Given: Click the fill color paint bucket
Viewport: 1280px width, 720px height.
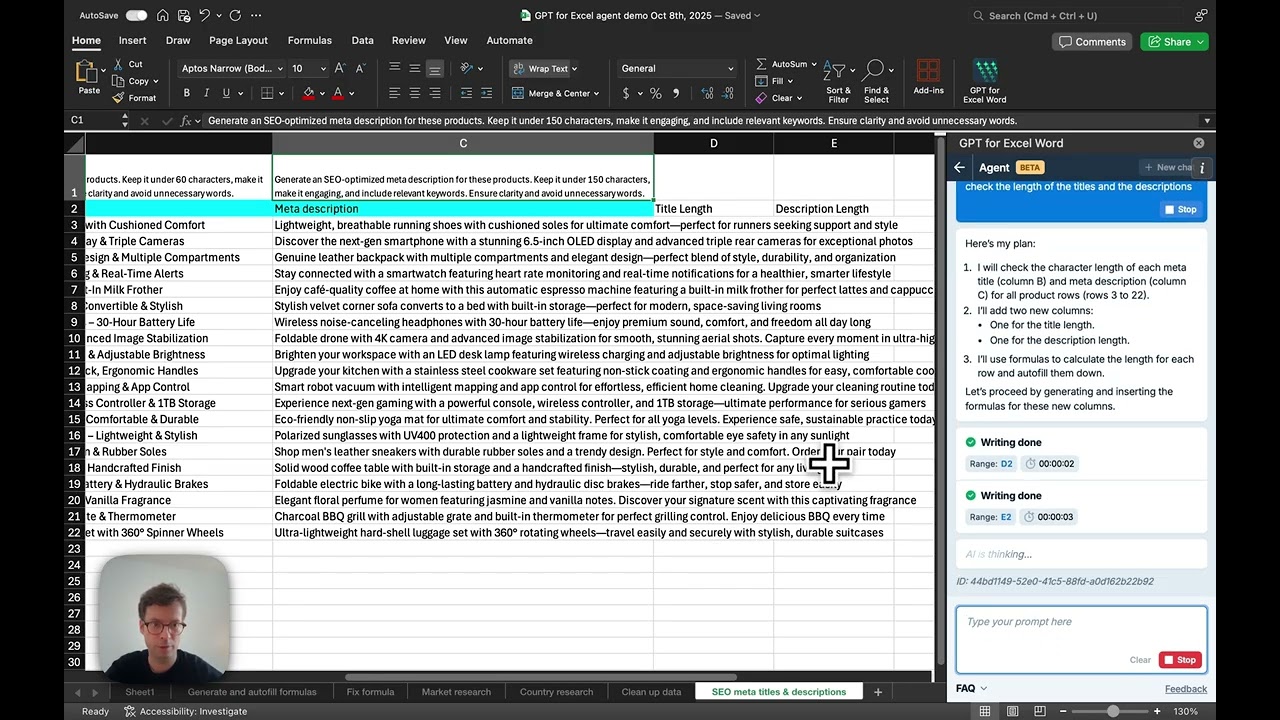Looking at the screenshot, I should tap(308, 93).
